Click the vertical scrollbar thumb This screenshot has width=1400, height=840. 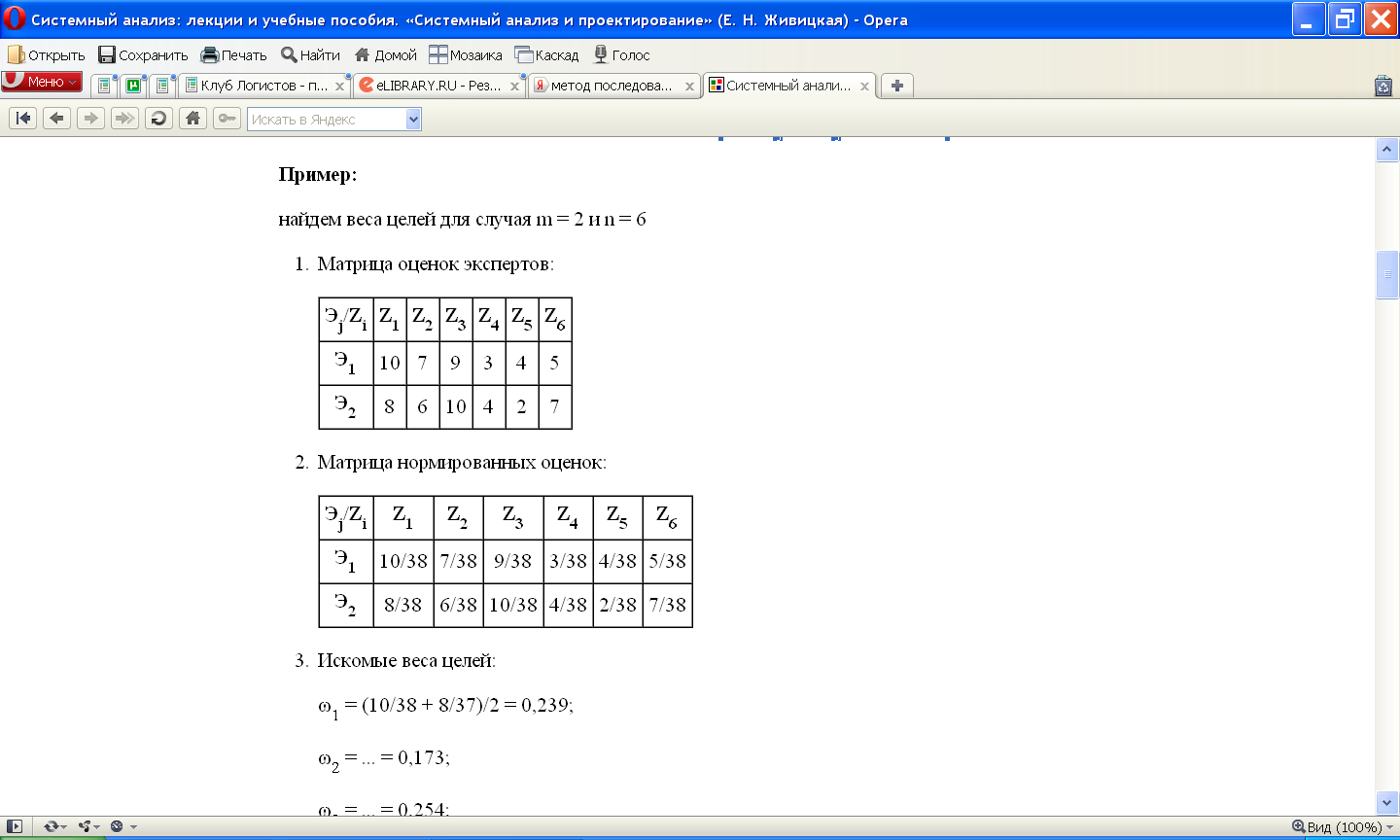[1387, 275]
